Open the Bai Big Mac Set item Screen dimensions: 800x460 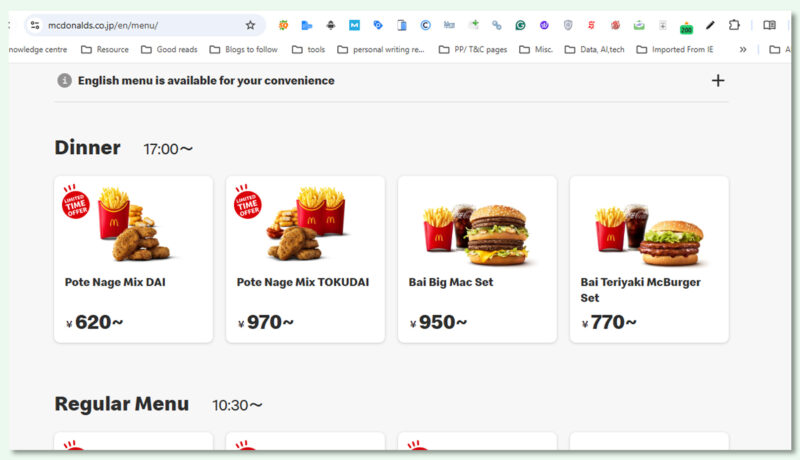pyautogui.click(x=478, y=259)
